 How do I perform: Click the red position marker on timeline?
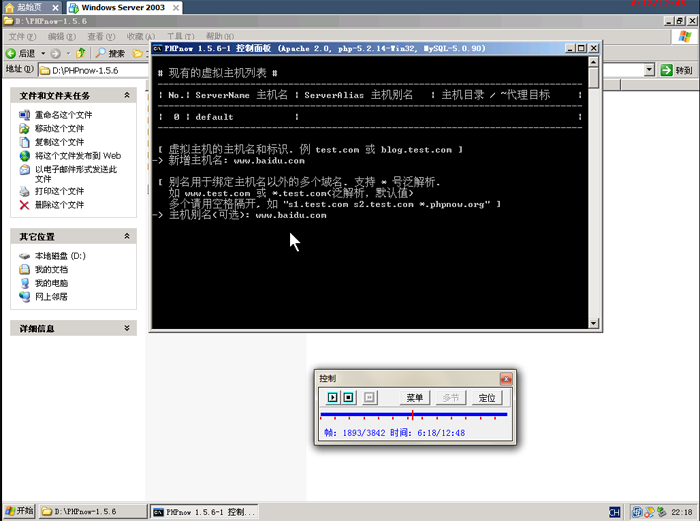[x=412, y=415]
